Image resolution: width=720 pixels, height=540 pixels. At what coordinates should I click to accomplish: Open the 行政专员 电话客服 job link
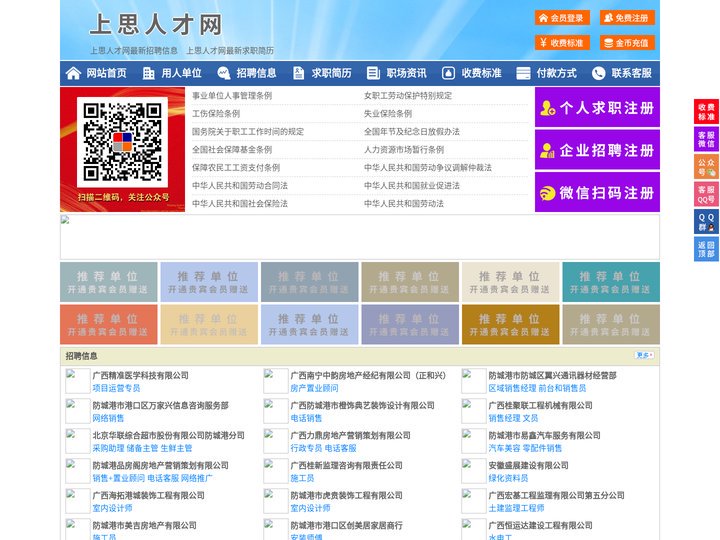(323, 448)
